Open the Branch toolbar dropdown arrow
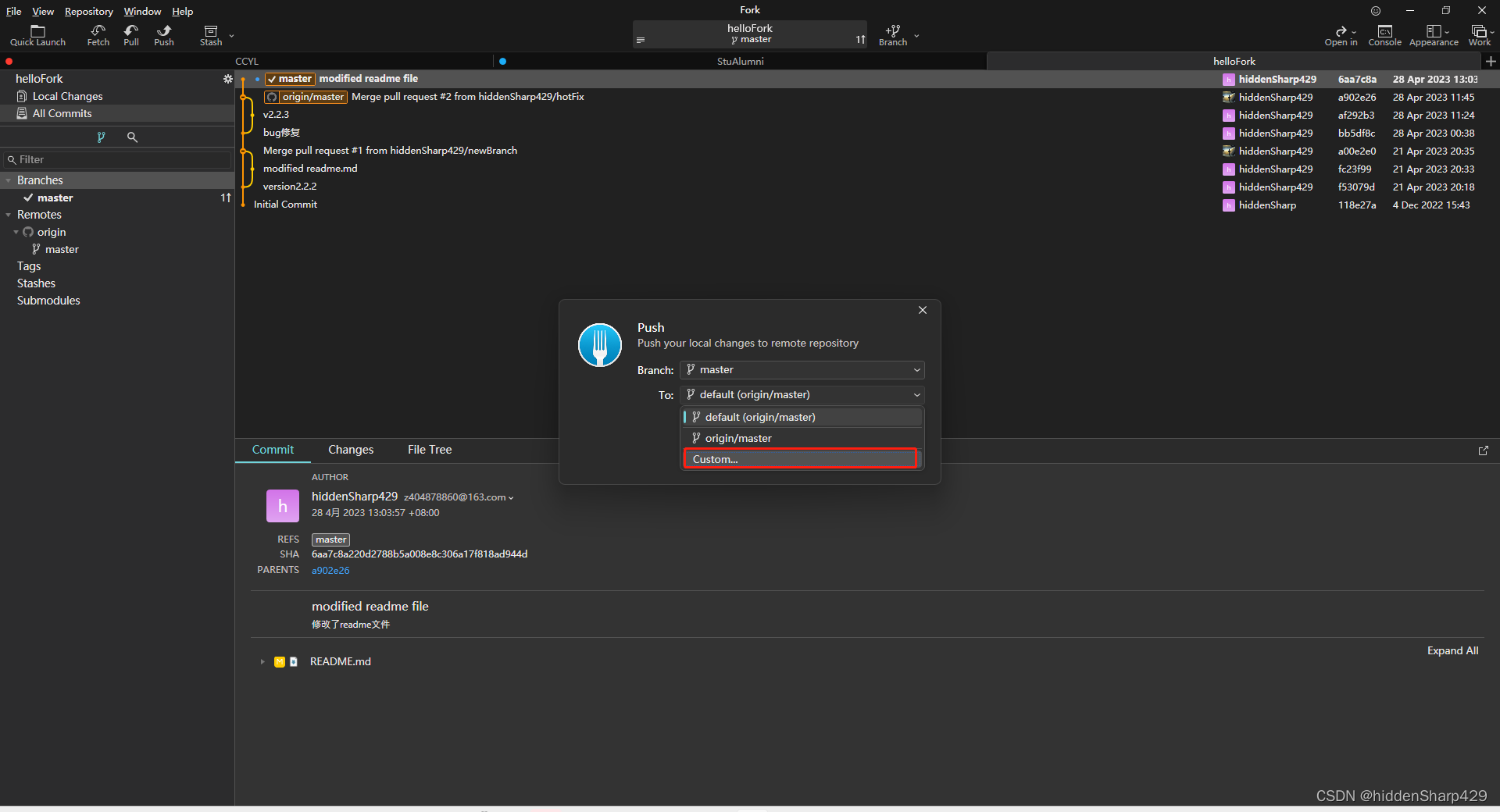This screenshot has width=1500, height=812. click(916, 35)
